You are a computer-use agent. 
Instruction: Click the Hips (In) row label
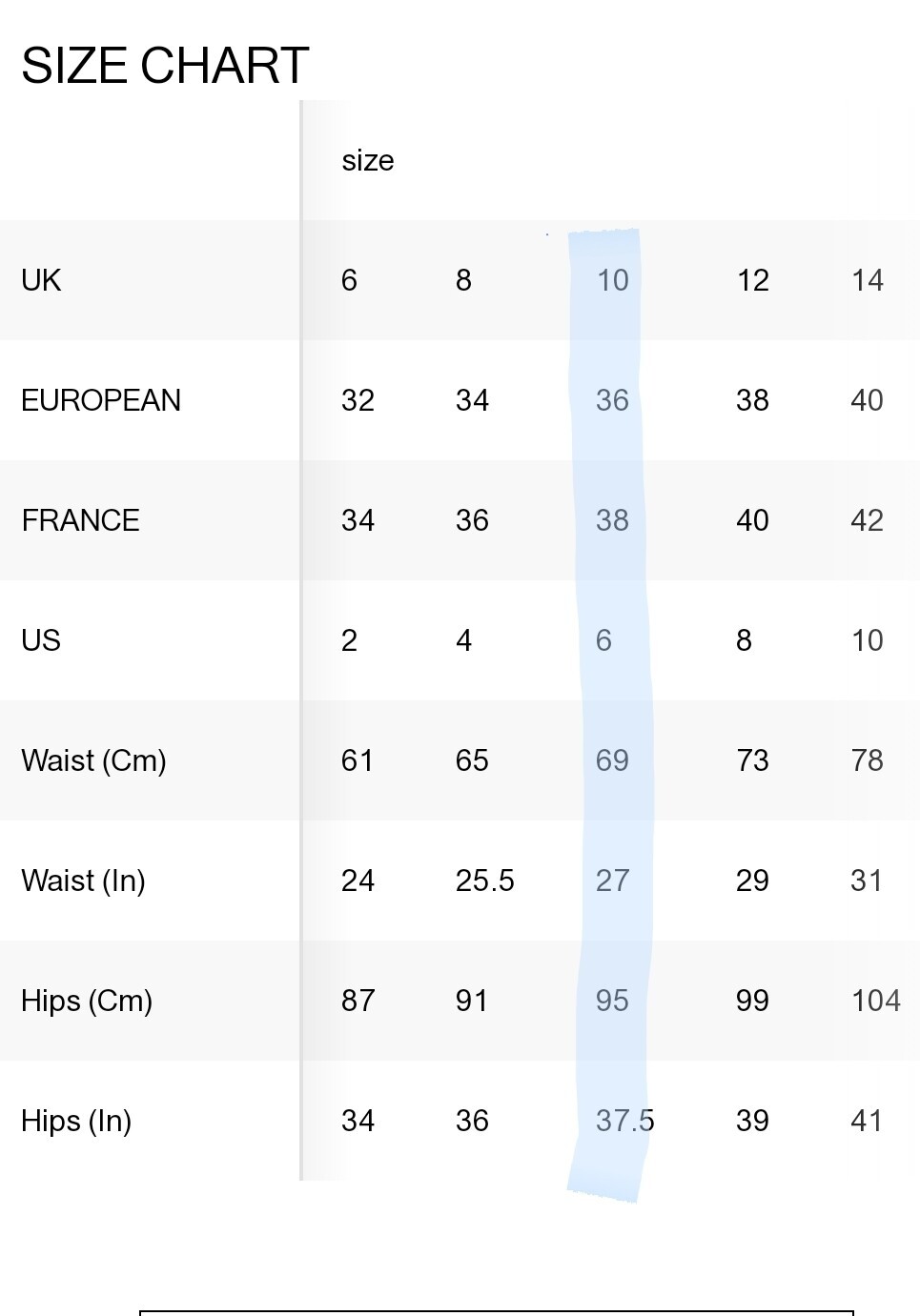76,1121
